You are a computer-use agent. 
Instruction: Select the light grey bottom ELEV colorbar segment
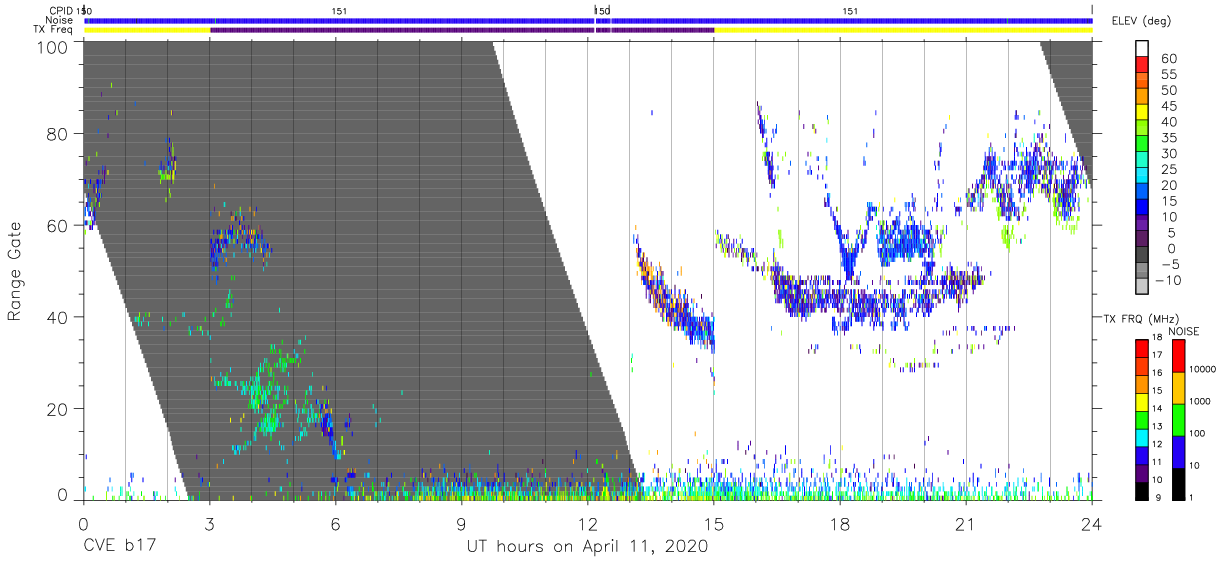click(1142, 288)
